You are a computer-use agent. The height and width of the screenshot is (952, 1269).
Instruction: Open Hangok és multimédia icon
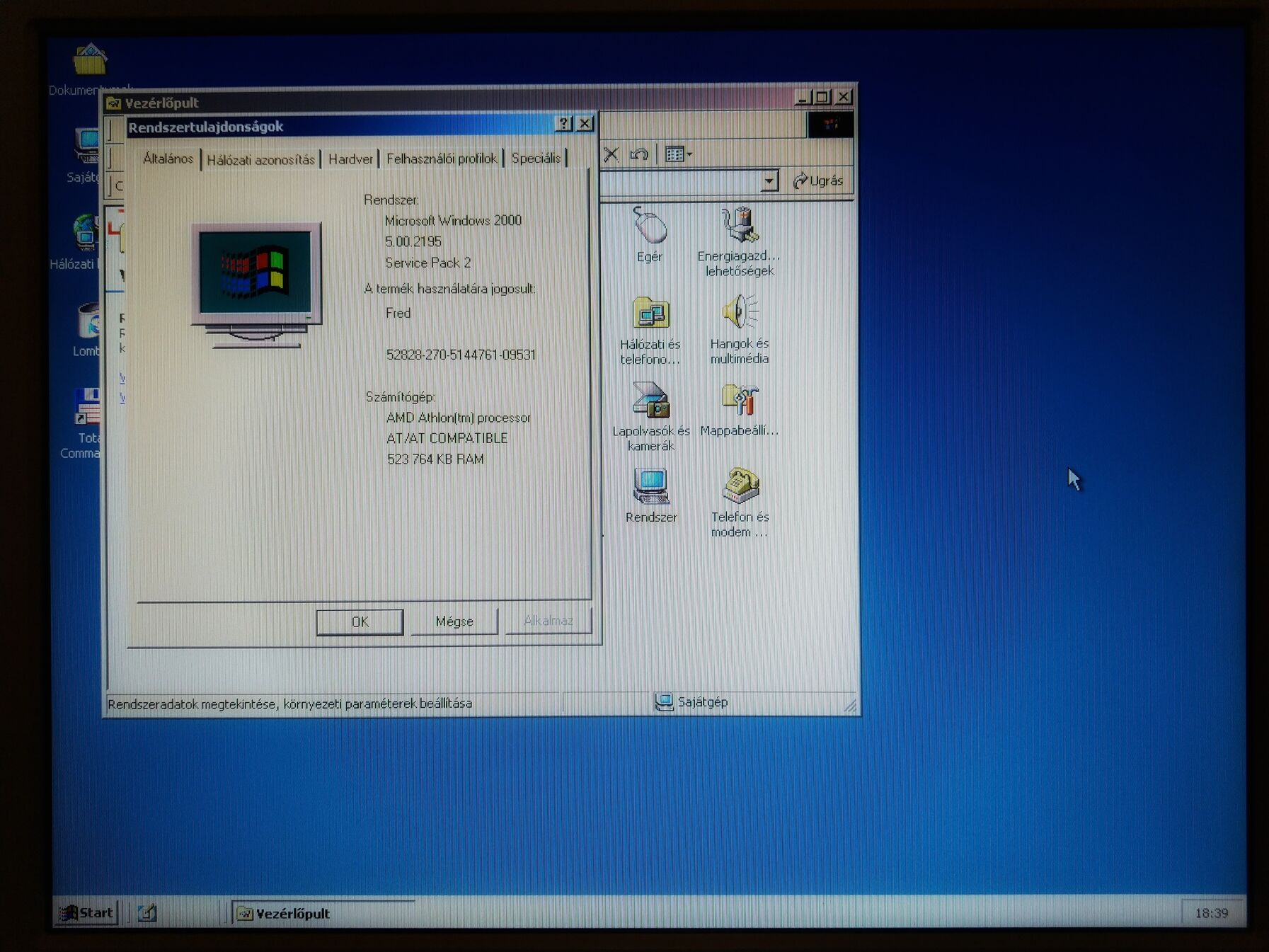pyautogui.click(x=740, y=330)
